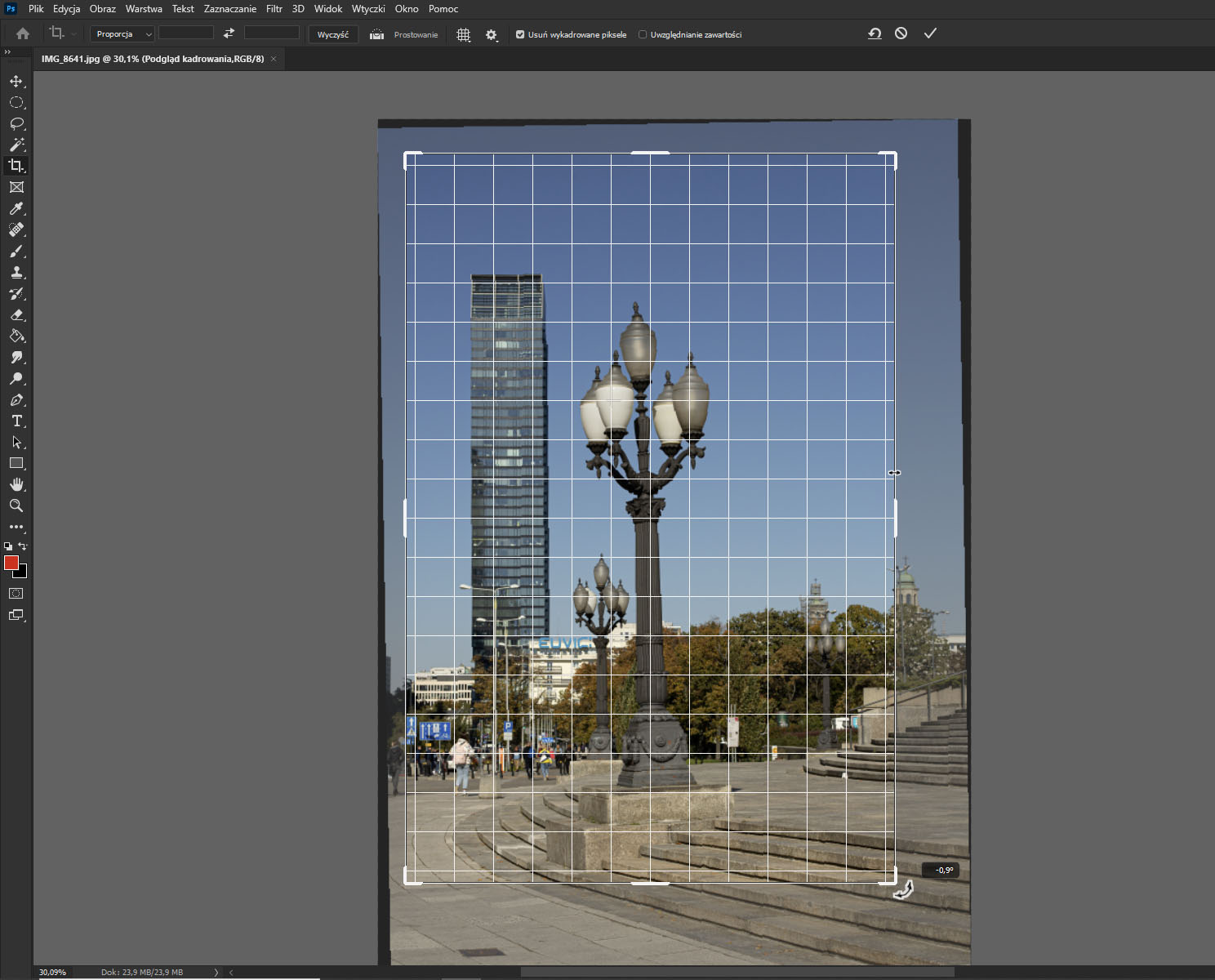
Task: Select the Lasso tool
Action: (x=16, y=124)
